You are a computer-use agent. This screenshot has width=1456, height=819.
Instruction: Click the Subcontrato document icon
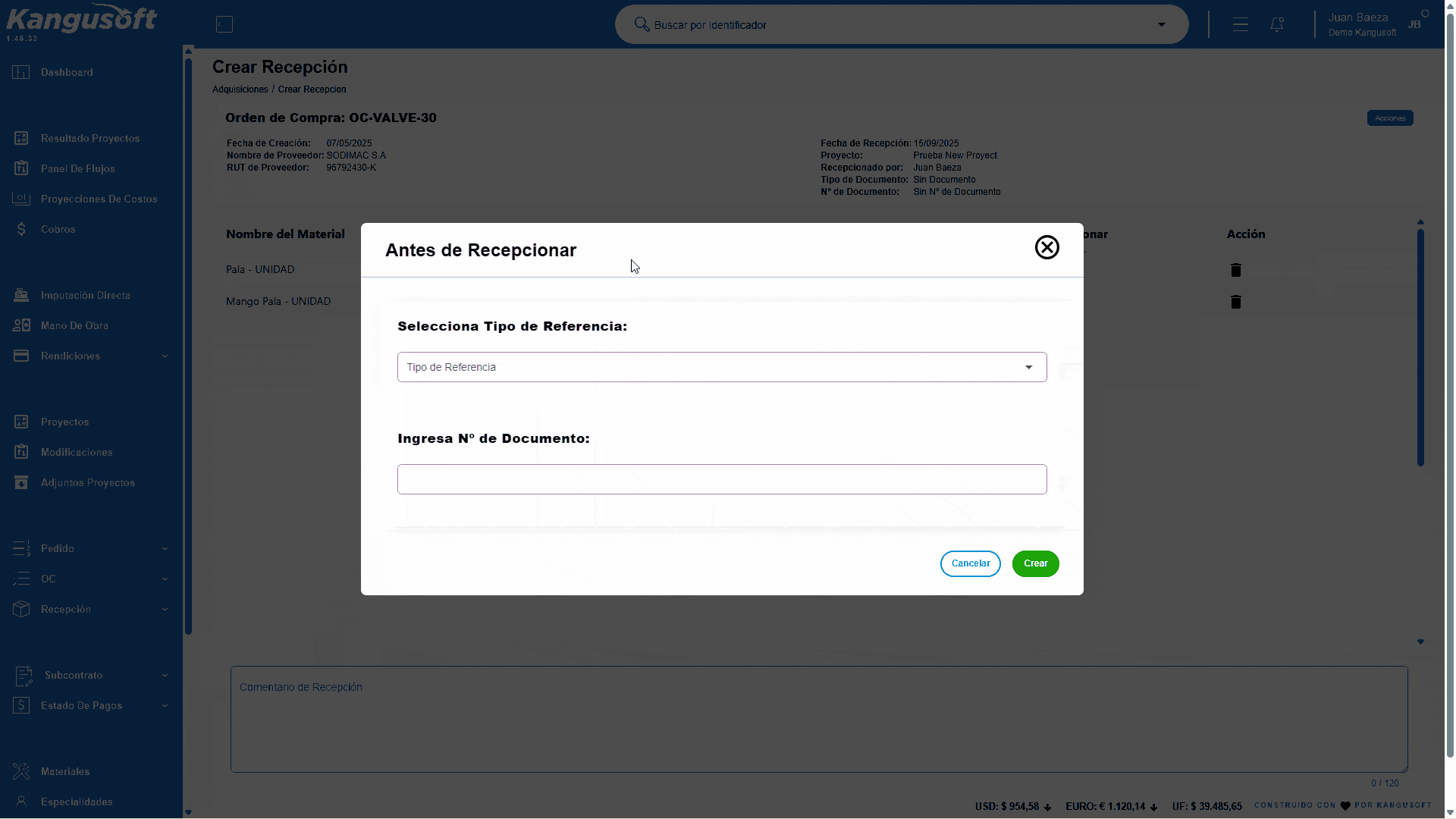pos(24,675)
